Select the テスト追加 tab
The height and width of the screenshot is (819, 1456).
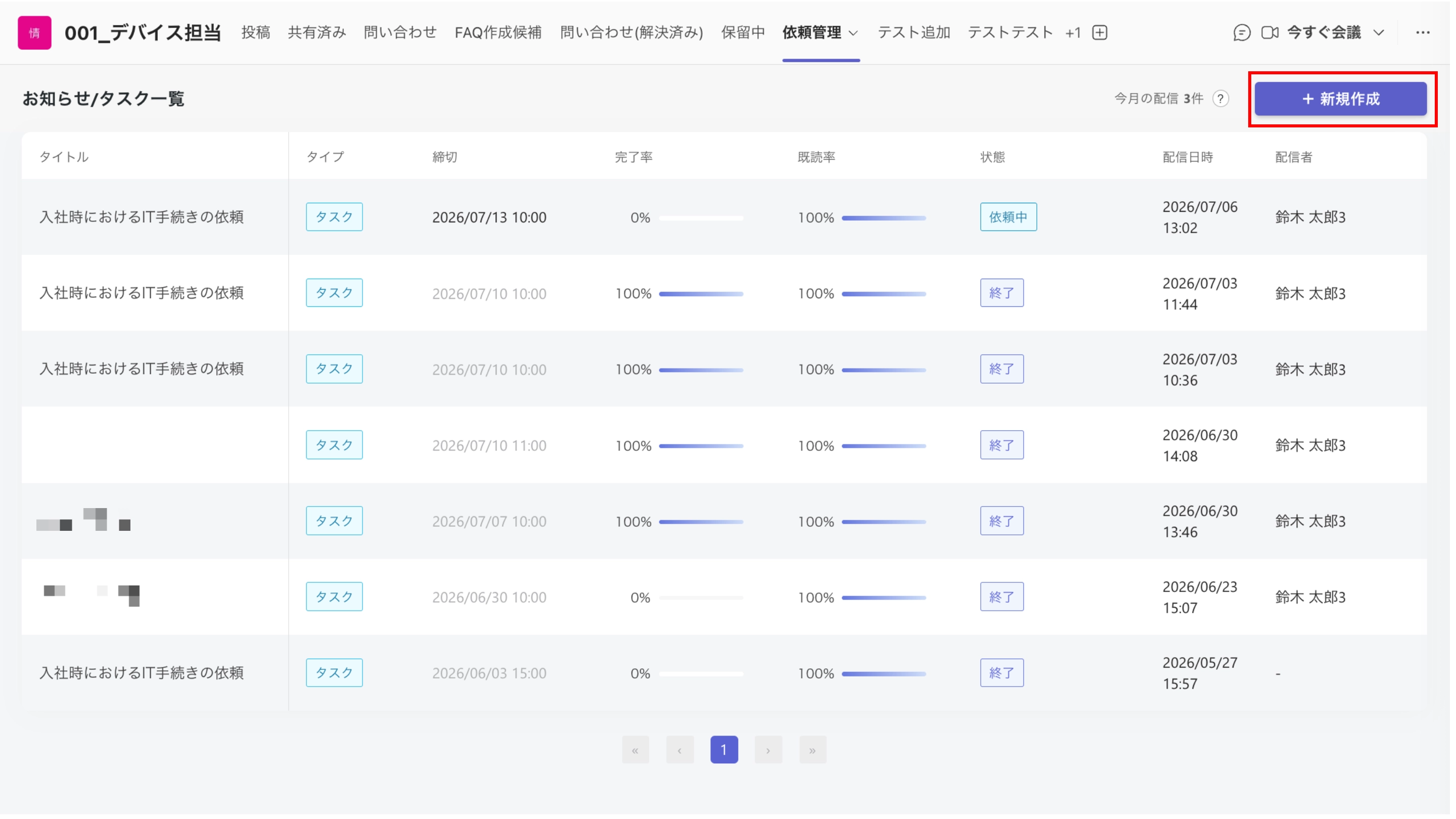tap(914, 33)
